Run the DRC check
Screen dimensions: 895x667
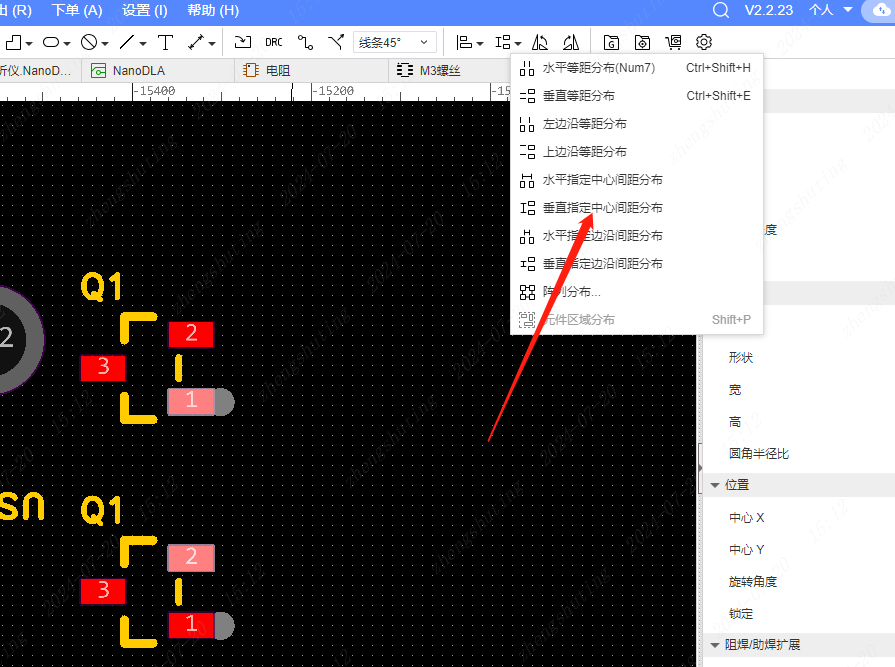(x=274, y=42)
